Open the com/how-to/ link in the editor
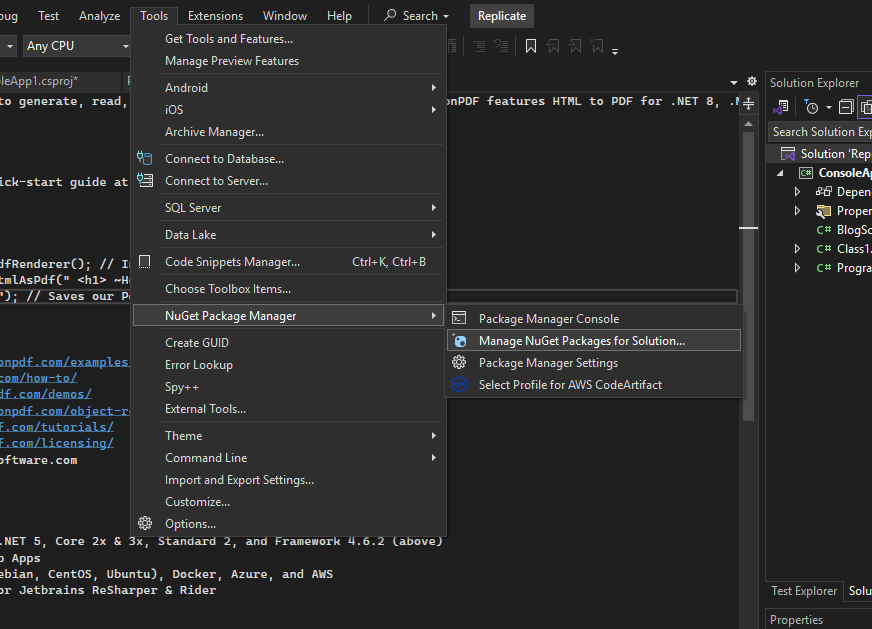872x629 pixels. tap(38, 378)
